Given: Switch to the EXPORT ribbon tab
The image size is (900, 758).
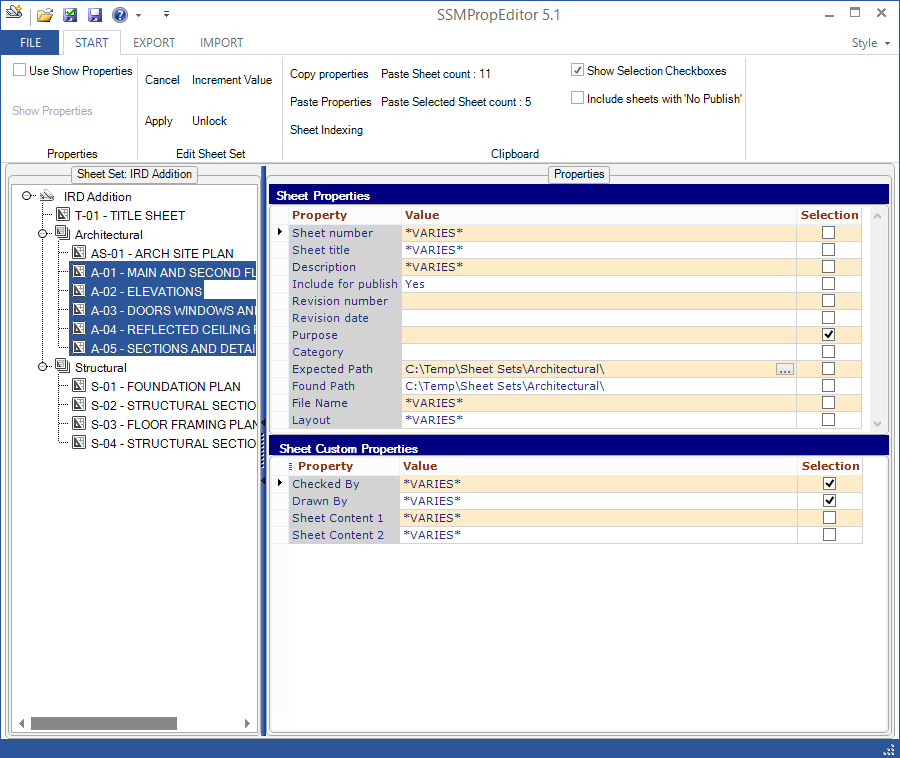Looking at the screenshot, I should tap(154, 43).
